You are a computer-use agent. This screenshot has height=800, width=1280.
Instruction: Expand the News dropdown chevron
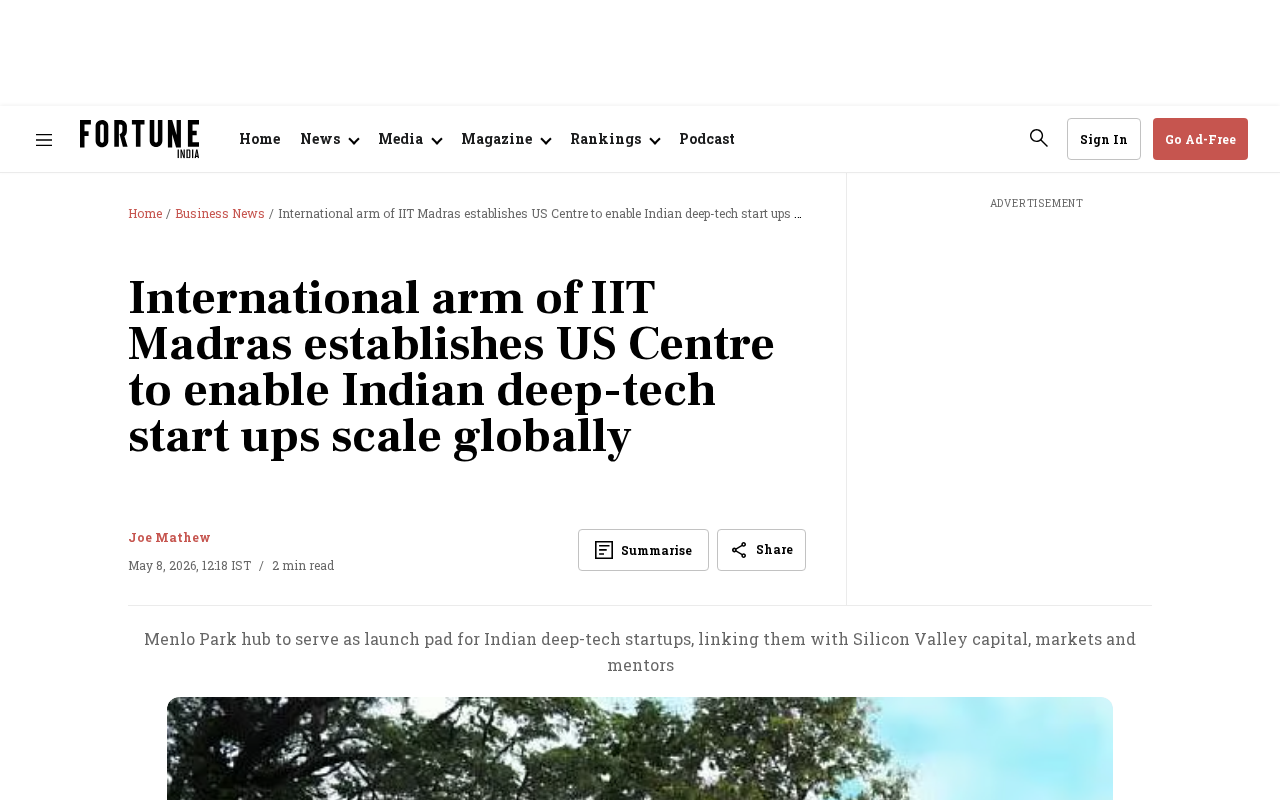tap(353, 141)
